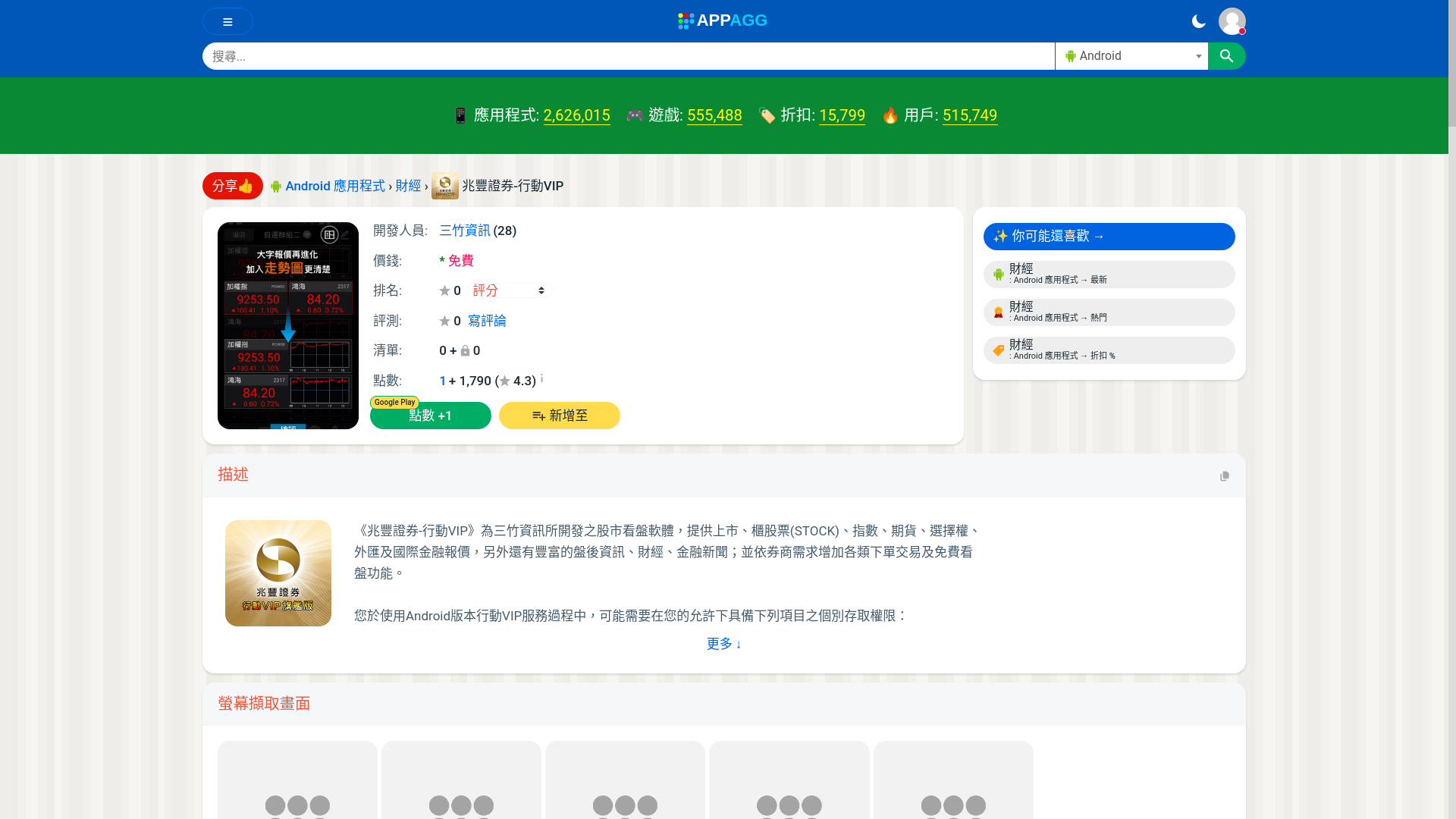The image size is (1456, 819).
Task: Click the gold 兆豐證券 app icon
Action: pyautogui.click(x=278, y=573)
